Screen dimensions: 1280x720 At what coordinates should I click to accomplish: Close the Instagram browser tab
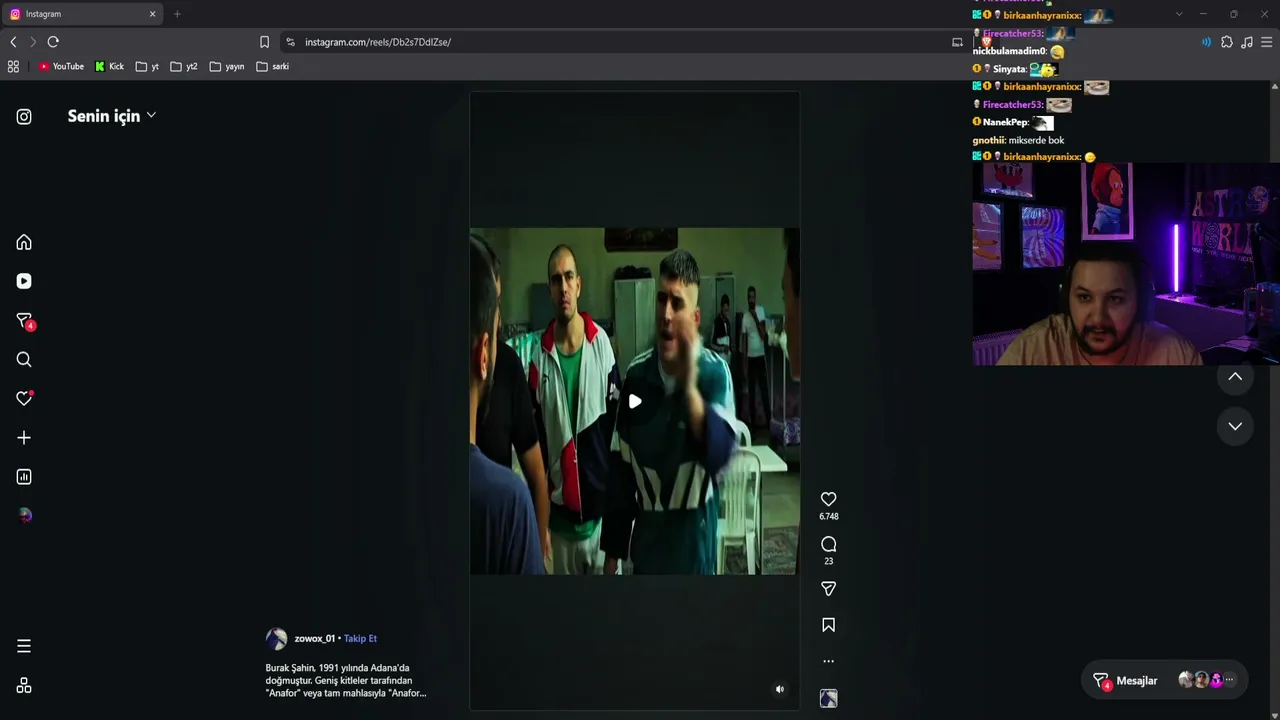[152, 14]
